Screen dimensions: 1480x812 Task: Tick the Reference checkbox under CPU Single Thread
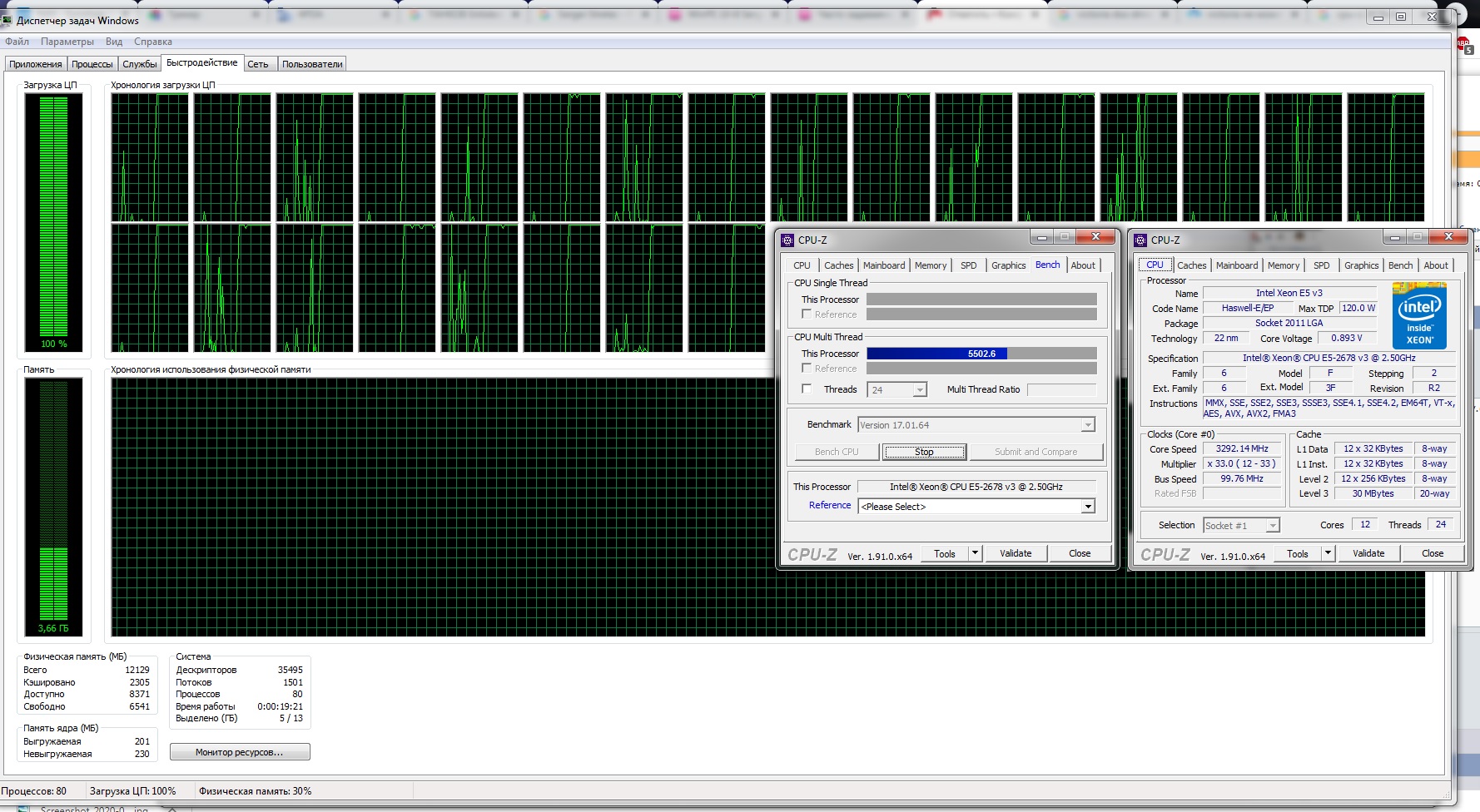coord(807,314)
